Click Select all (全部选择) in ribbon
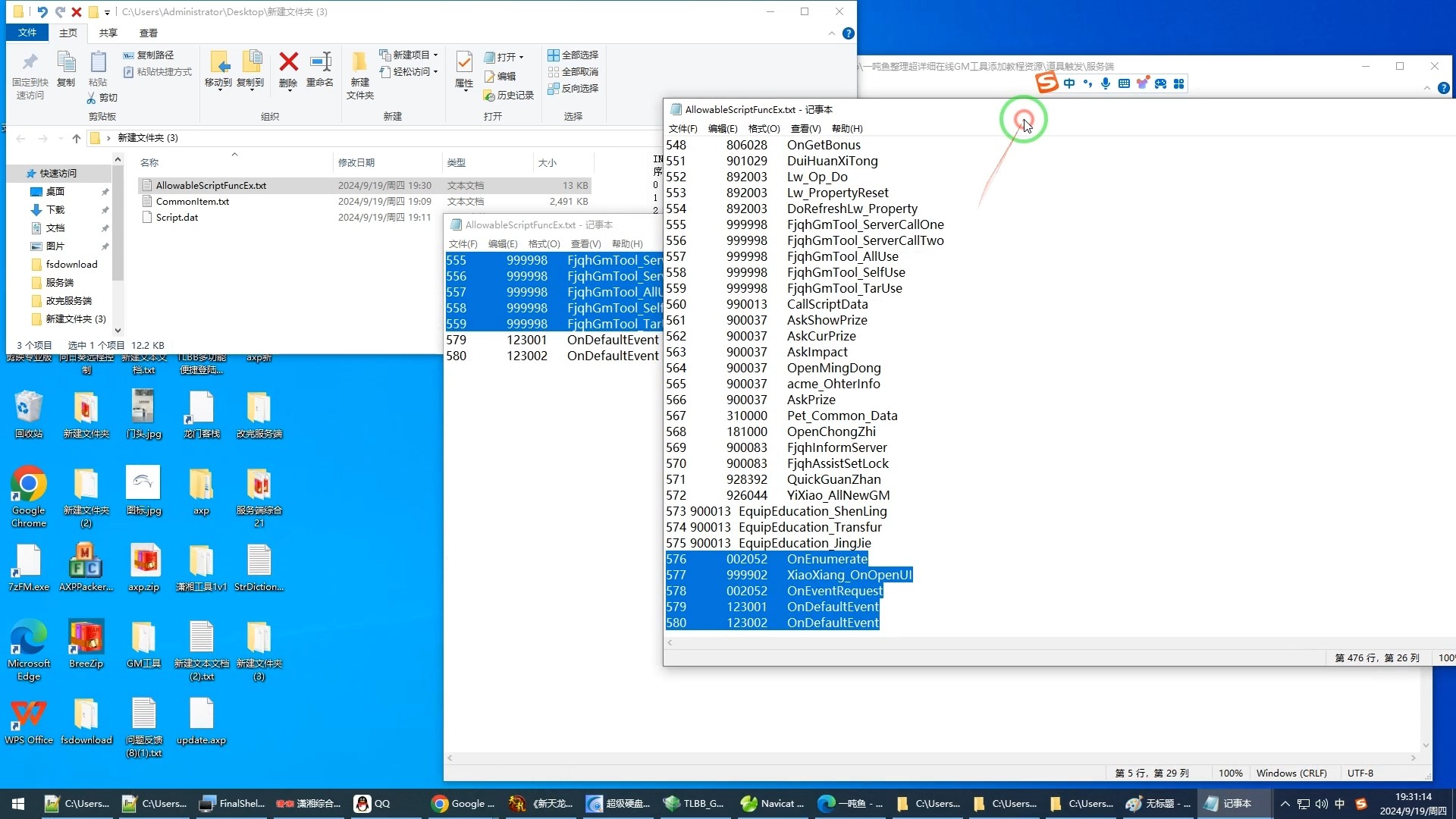1456x819 pixels. click(573, 55)
